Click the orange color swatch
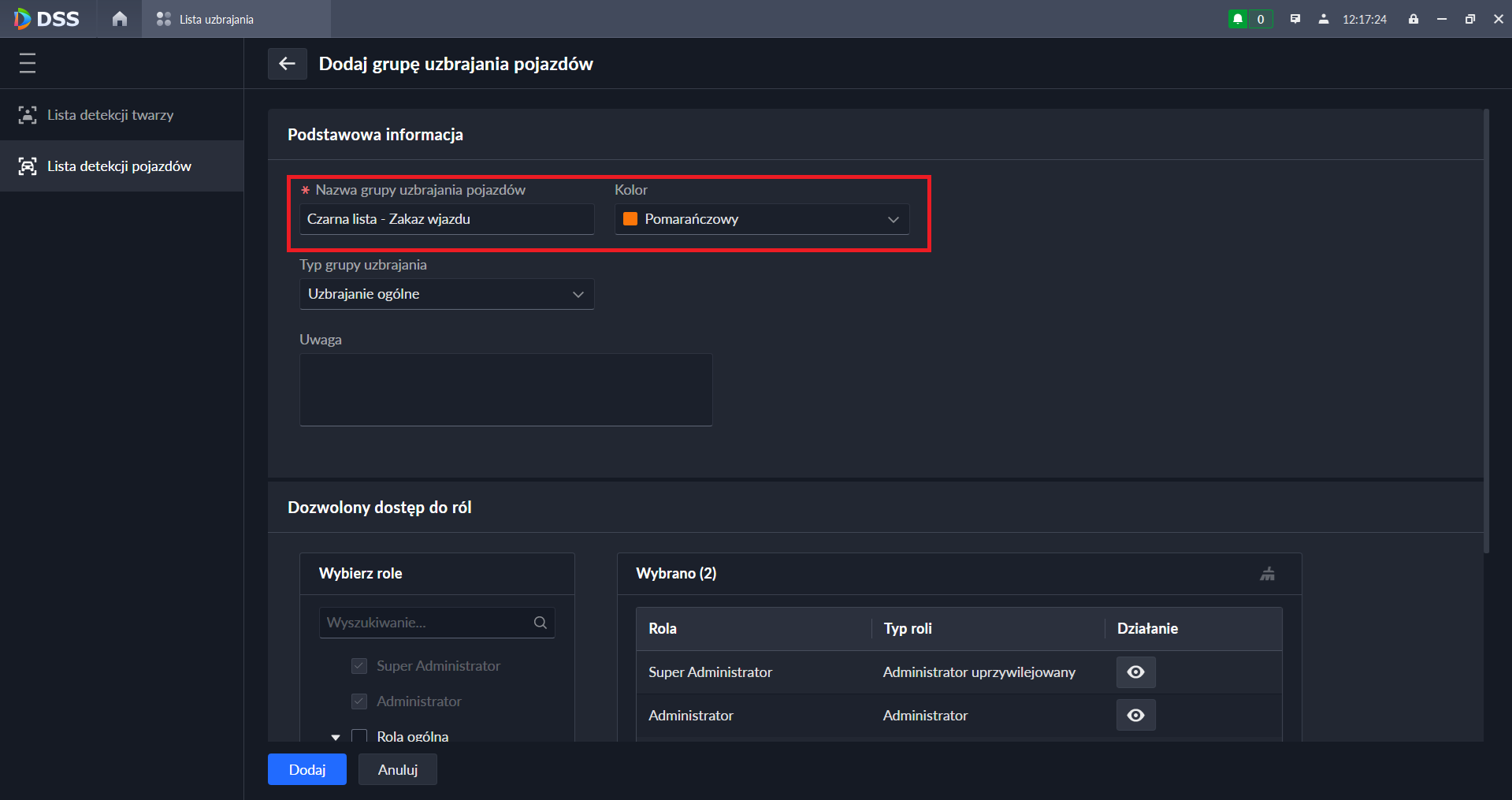 [x=630, y=219]
